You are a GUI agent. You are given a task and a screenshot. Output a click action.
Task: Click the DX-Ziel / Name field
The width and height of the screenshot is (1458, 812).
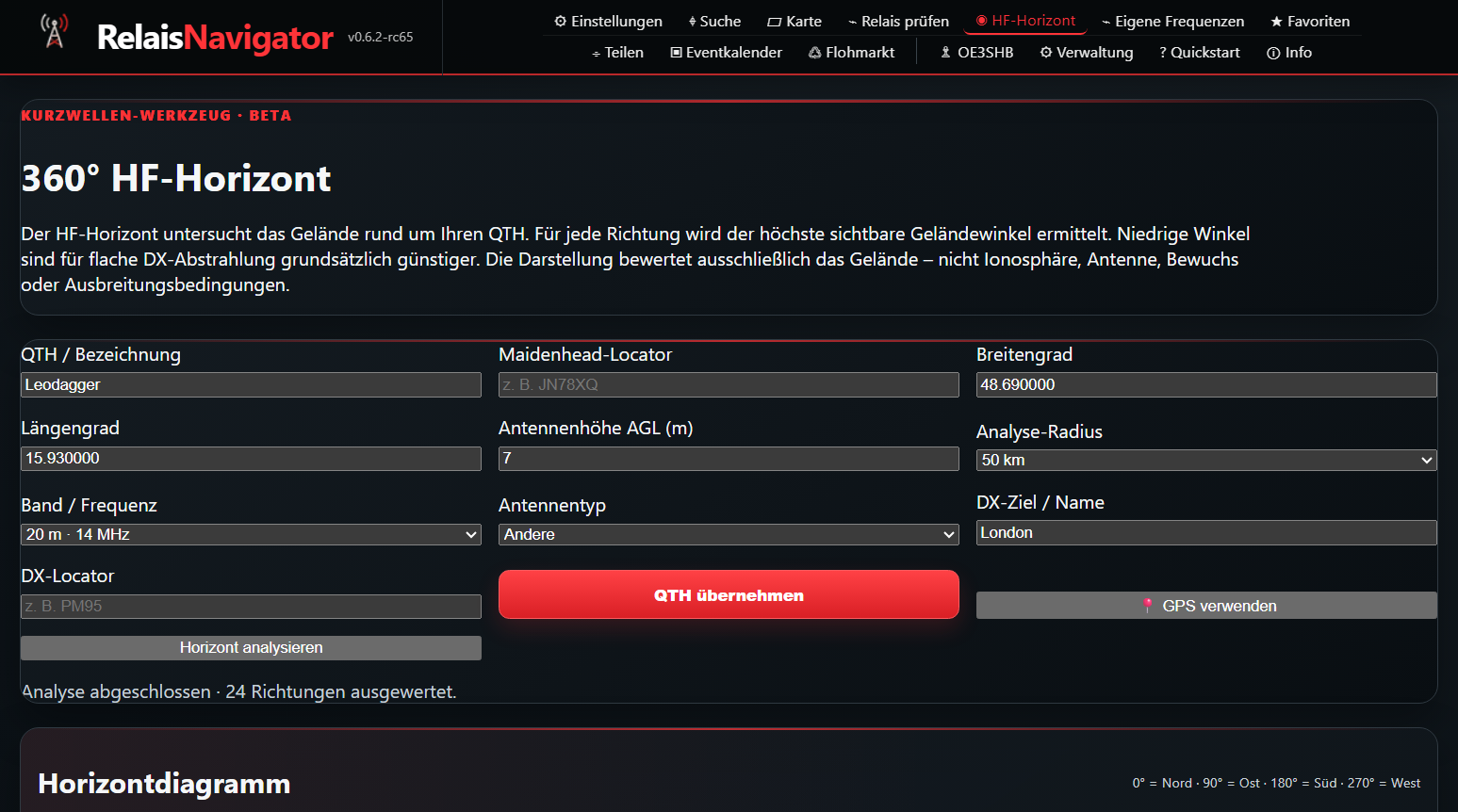(1206, 533)
